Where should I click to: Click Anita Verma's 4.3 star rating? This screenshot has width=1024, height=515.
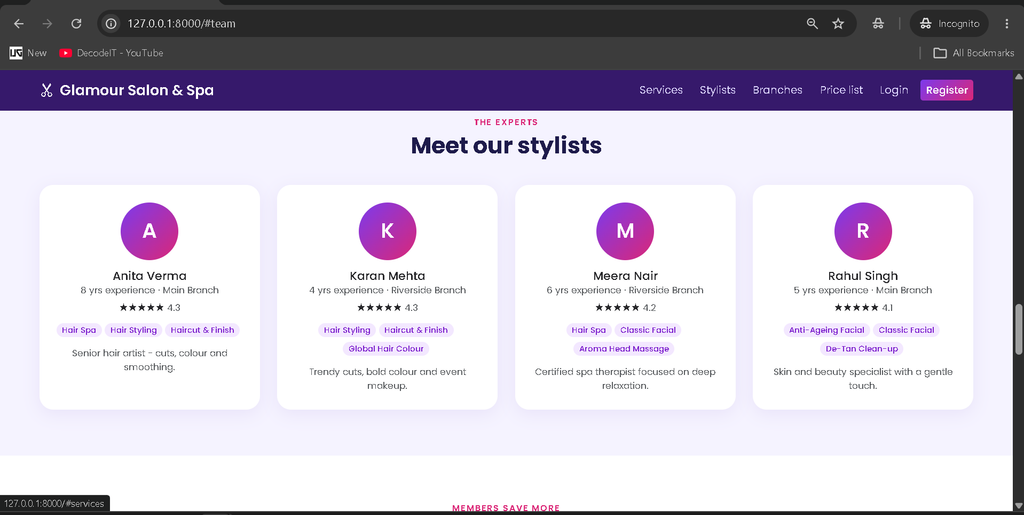(x=150, y=307)
